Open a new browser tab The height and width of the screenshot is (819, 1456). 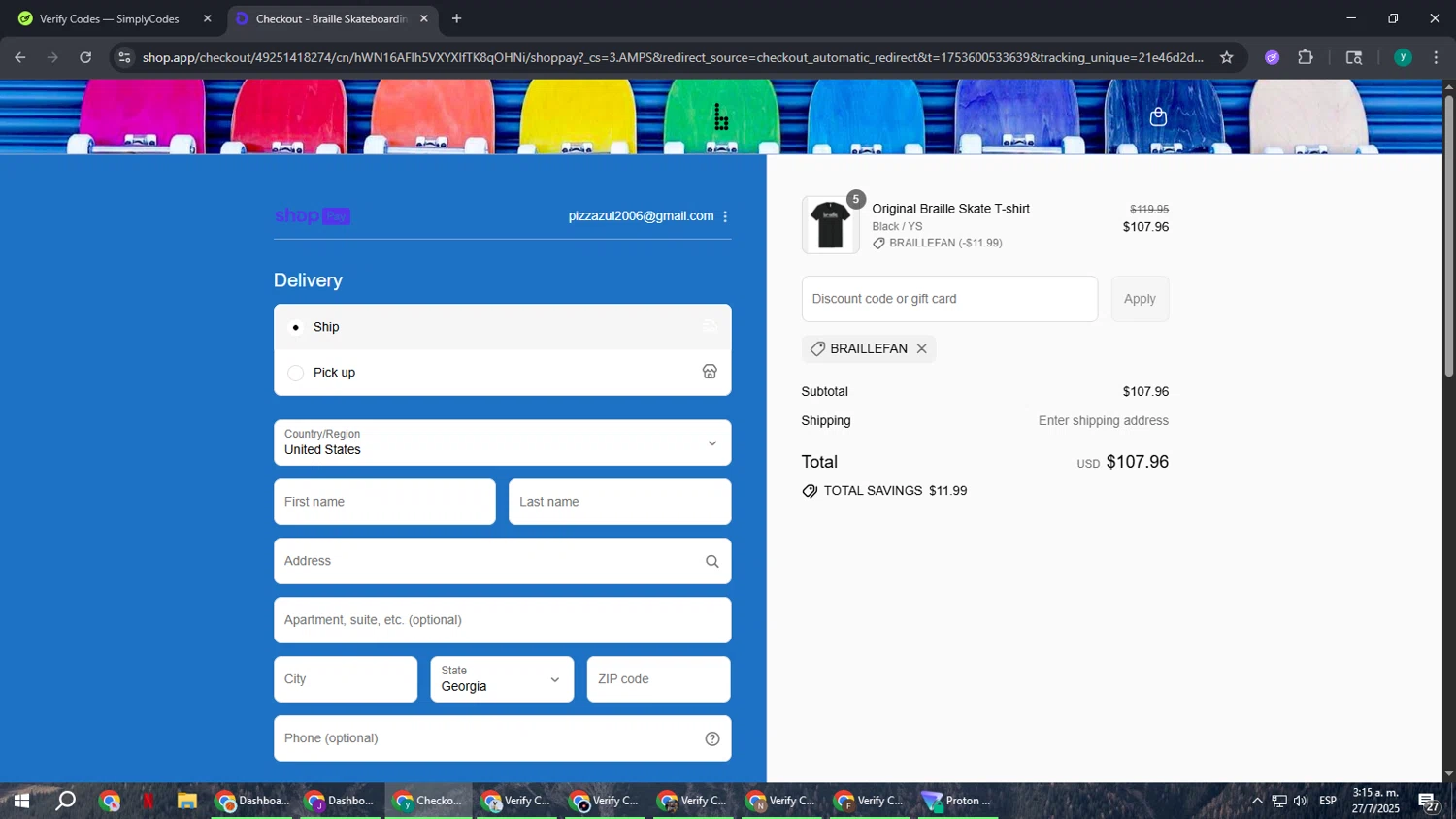pyautogui.click(x=456, y=18)
